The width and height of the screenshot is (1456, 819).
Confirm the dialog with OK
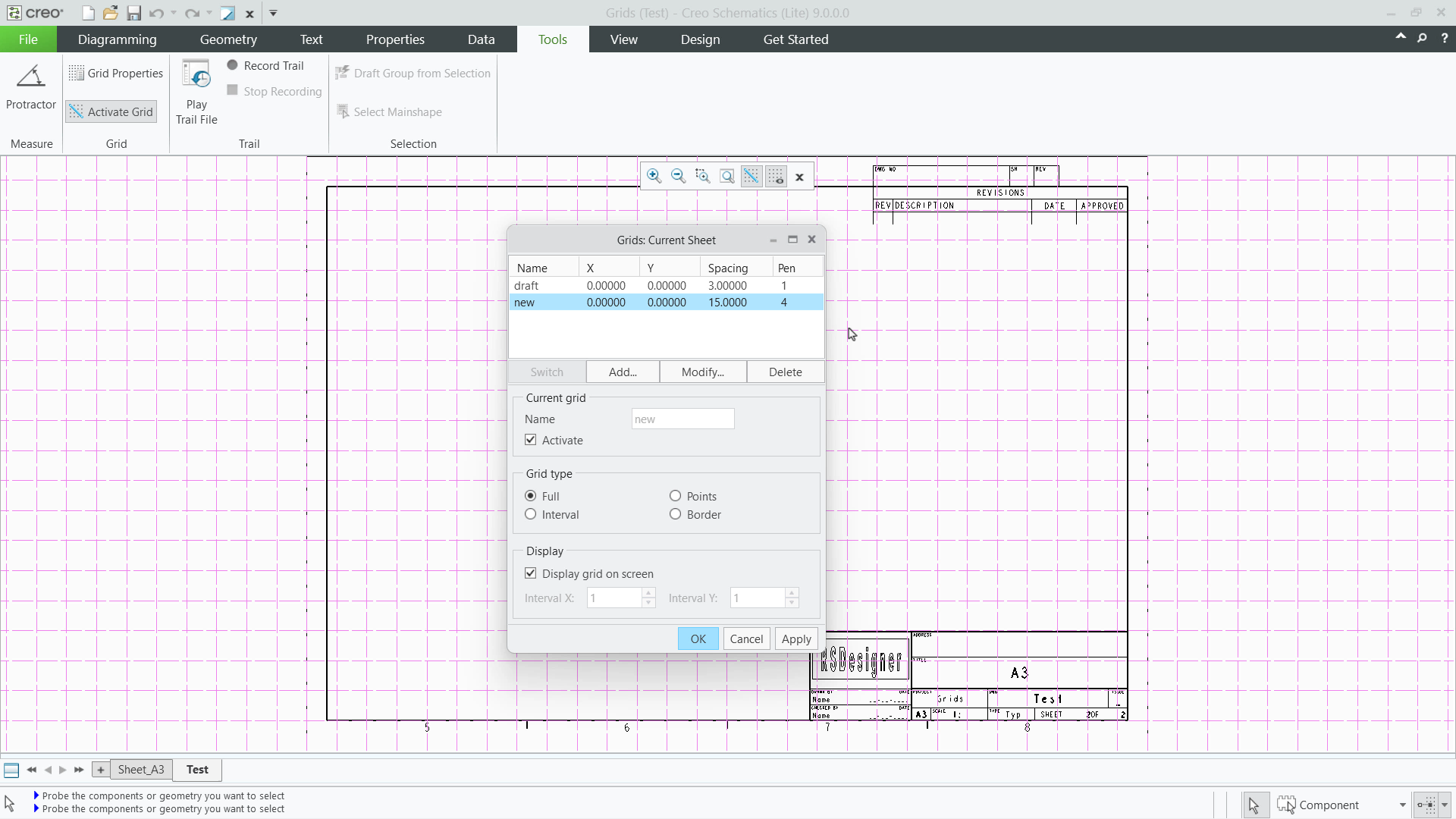pyautogui.click(x=698, y=639)
